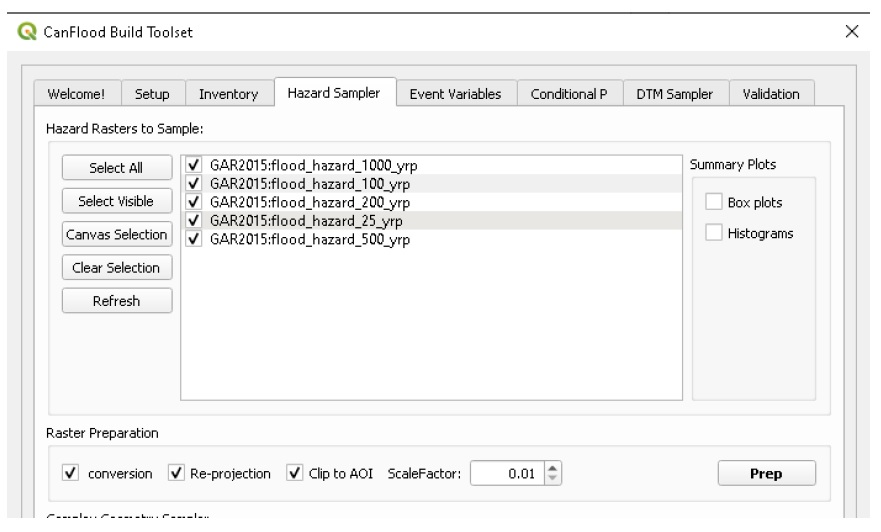Image resolution: width=881 pixels, height=532 pixels.
Task: Open the Setup tab
Action: tap(152, 94)
